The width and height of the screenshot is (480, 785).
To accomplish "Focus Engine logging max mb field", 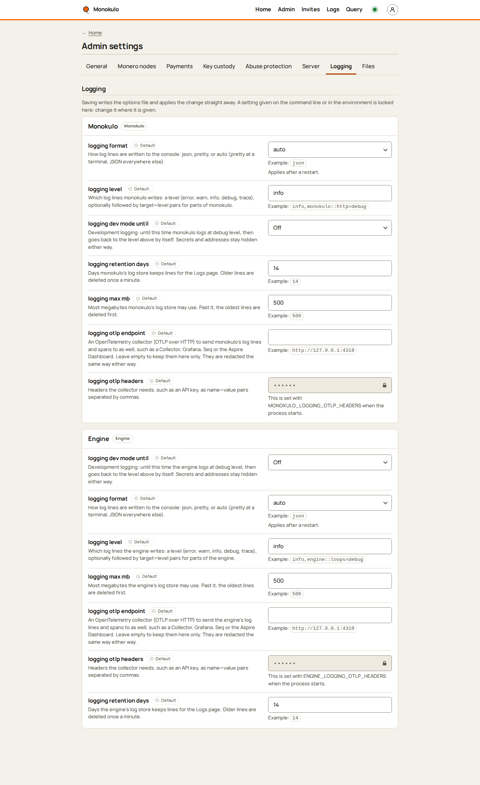I will (330, 581).
